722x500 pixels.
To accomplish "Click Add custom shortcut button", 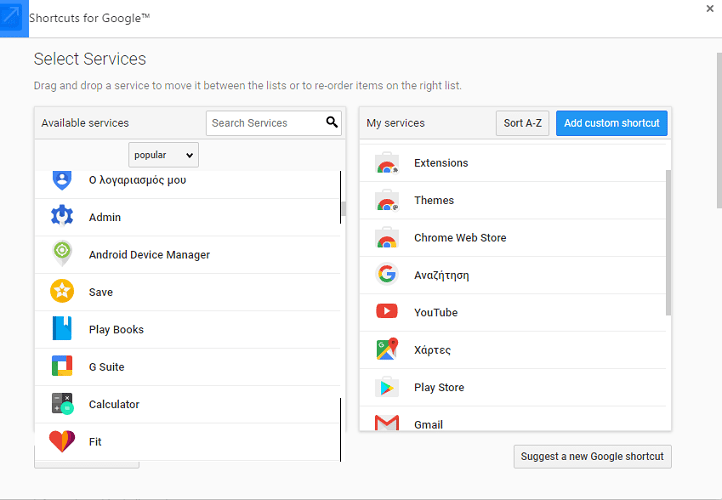I will click(x=611, y=123).
